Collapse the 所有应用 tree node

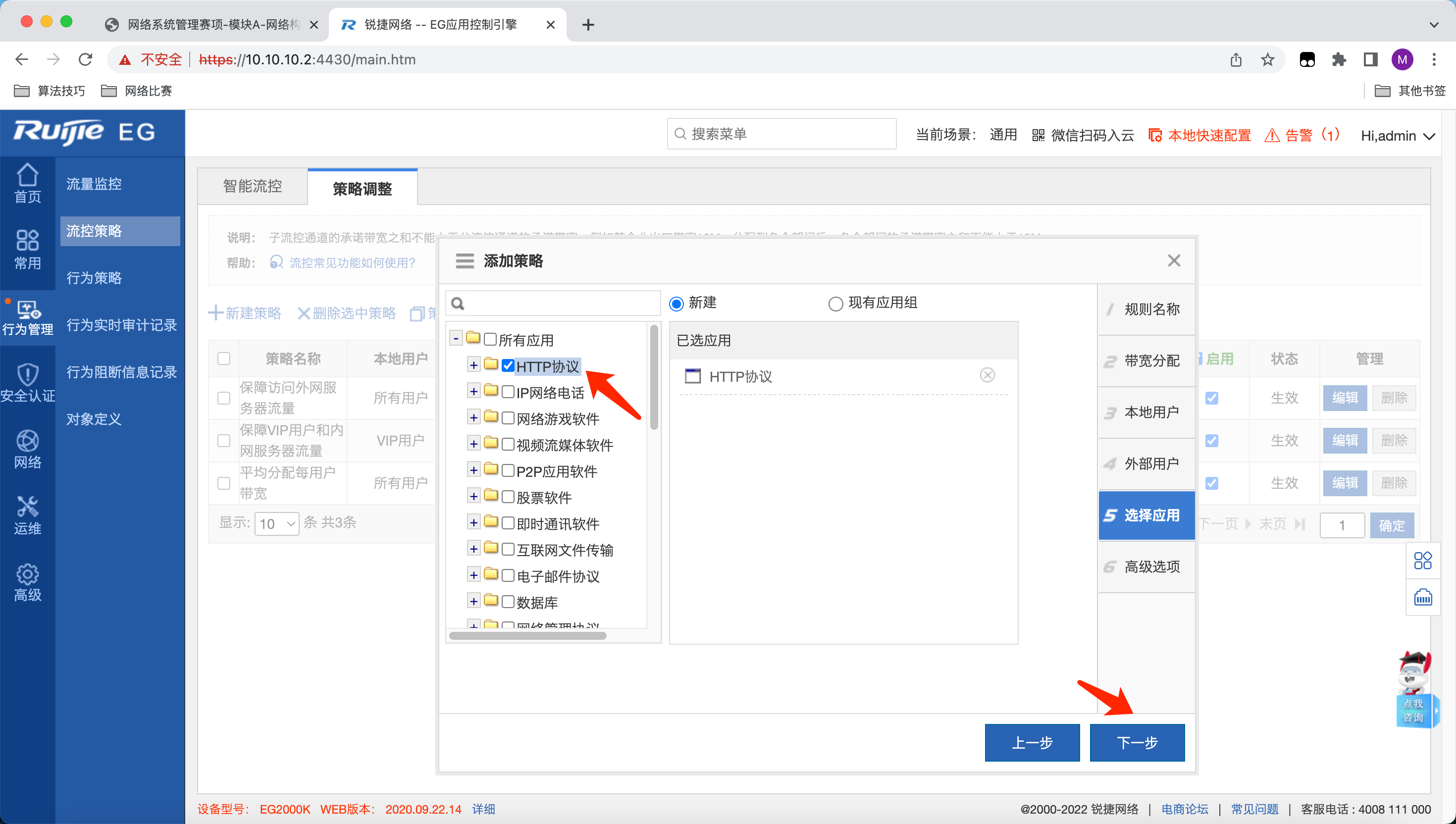pyautogui.click(x=456, y=338)
